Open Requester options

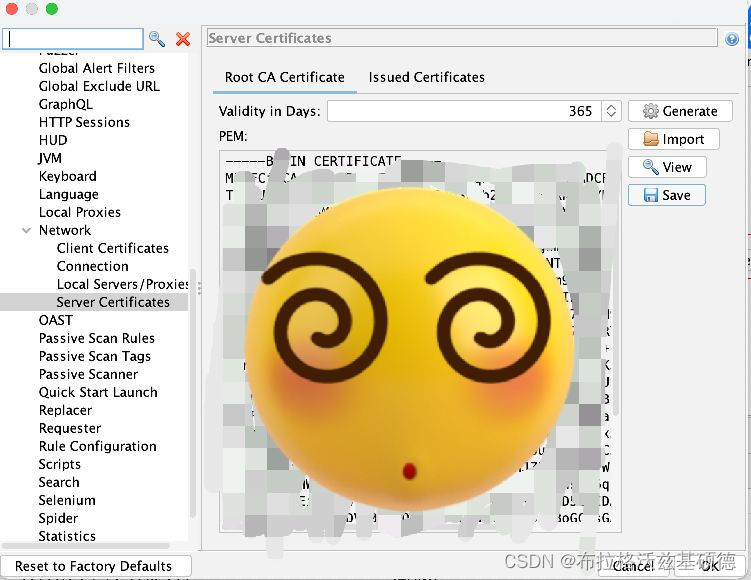pyautogui.click(x=70, y=428)
